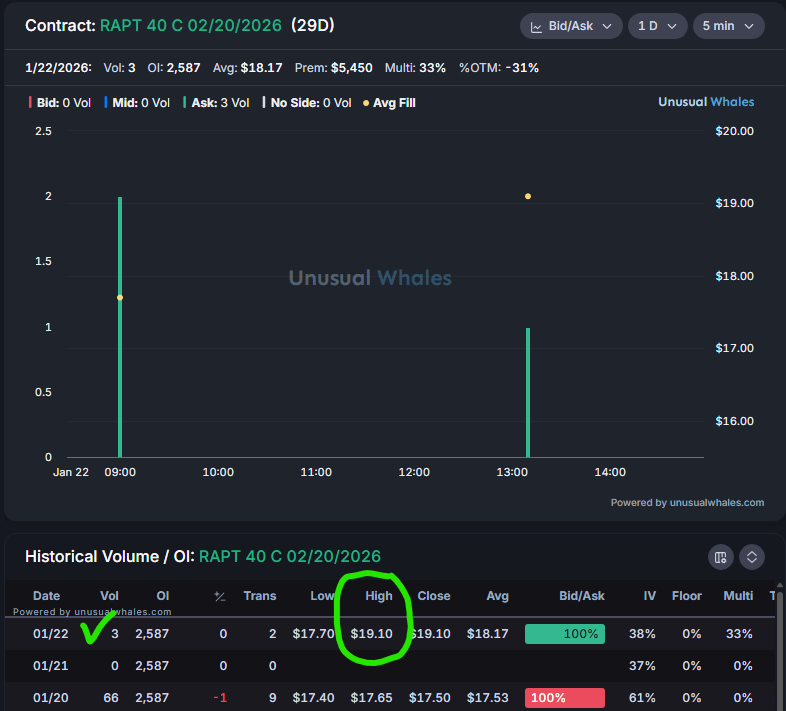Click the 09:00 green ask volume bar

(120, 327)
